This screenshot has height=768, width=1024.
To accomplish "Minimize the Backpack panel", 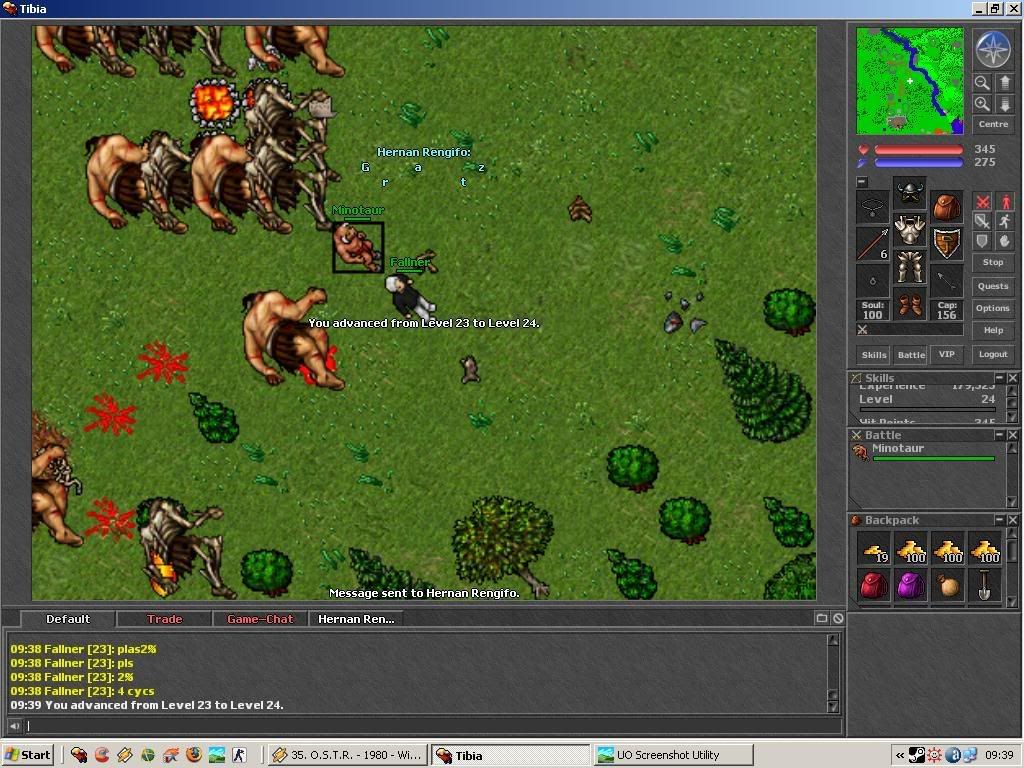I will click(x=999, y=519).
